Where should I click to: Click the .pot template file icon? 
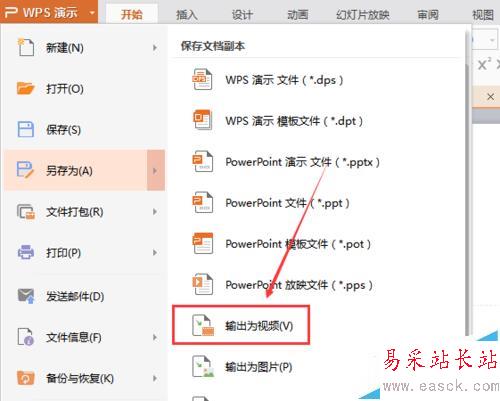click(202, 243)
